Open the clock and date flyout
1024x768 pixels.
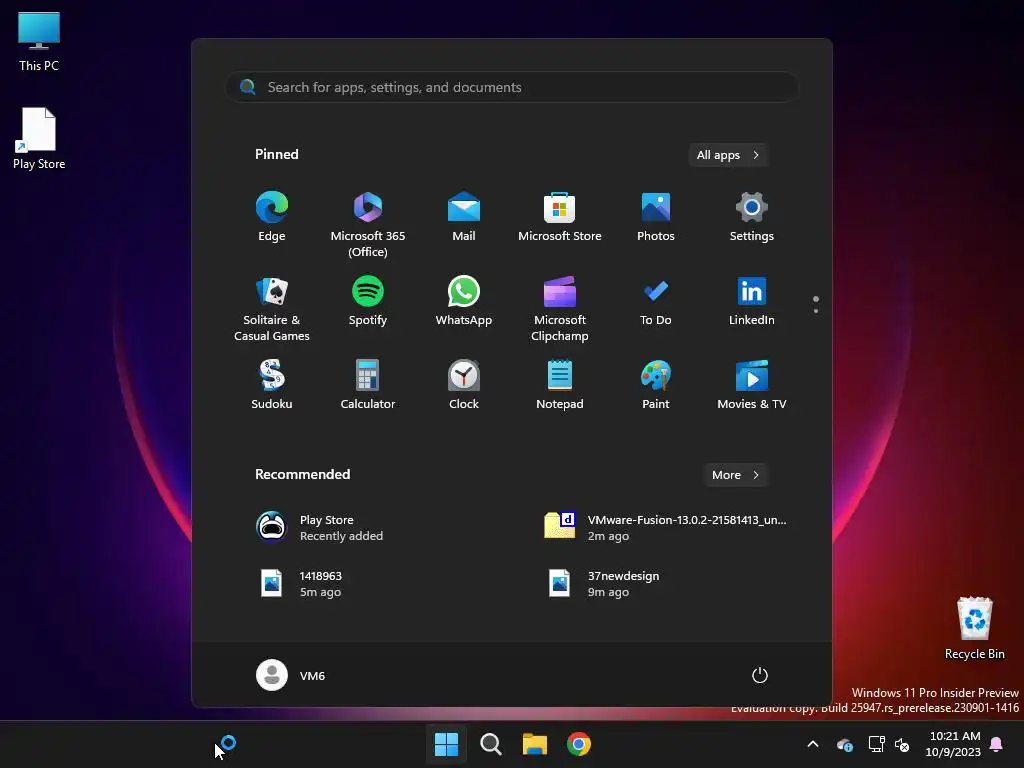tap(953, 744)
